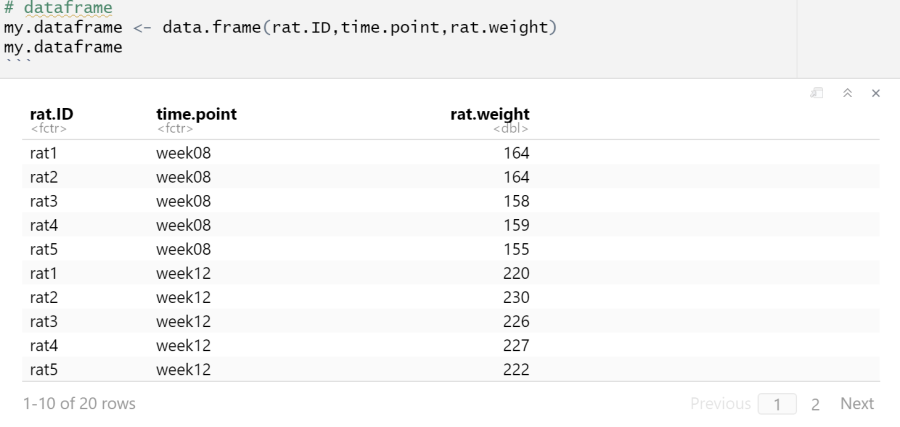Select the weight cell showing 230
This screenshot has width=900, height=427.
point(515,297)
